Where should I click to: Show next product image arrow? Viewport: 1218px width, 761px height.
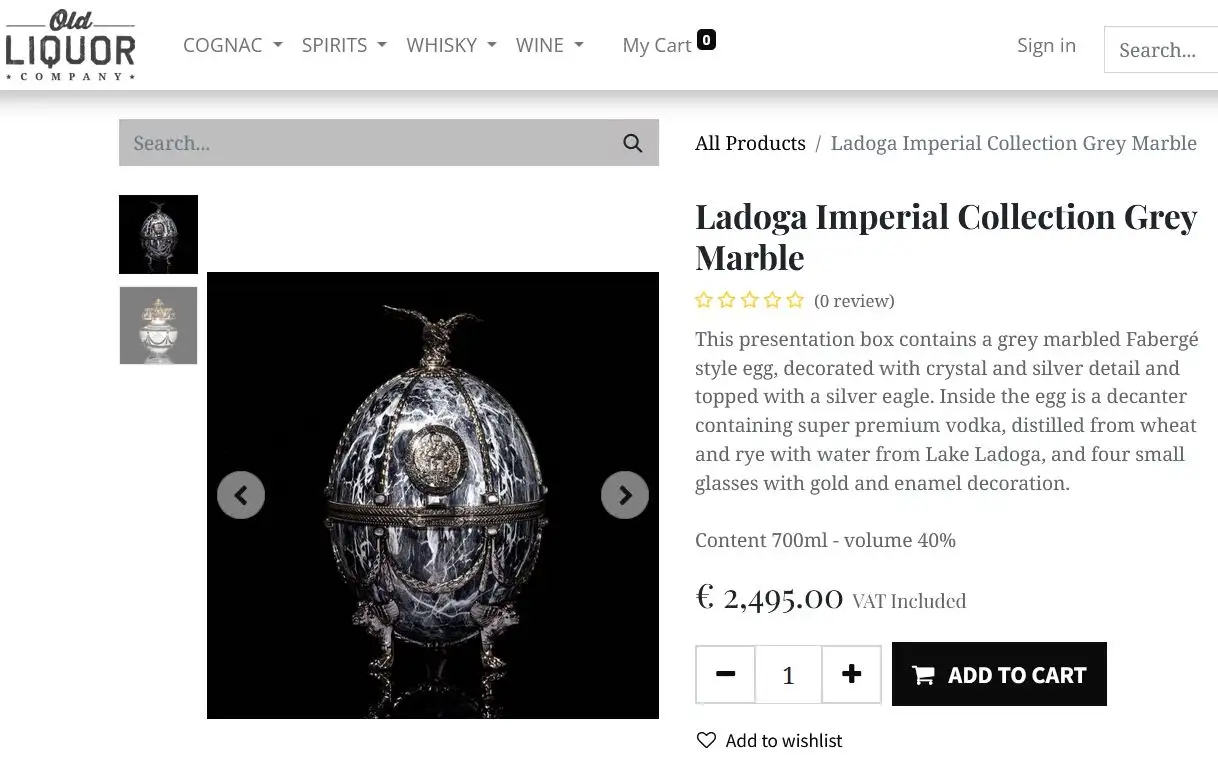point(625,495)
